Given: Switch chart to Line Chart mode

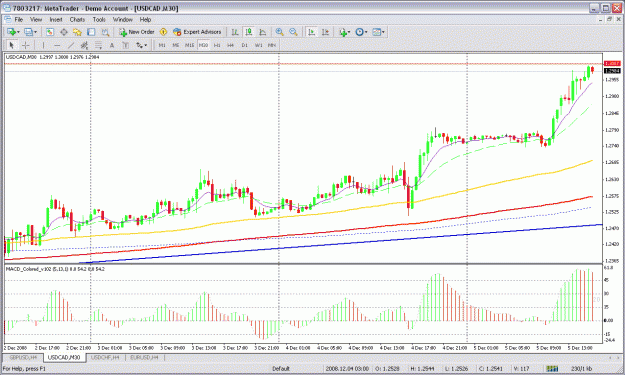Looking at the screenshot, I should pyautogui.click(x=263, y=32).
